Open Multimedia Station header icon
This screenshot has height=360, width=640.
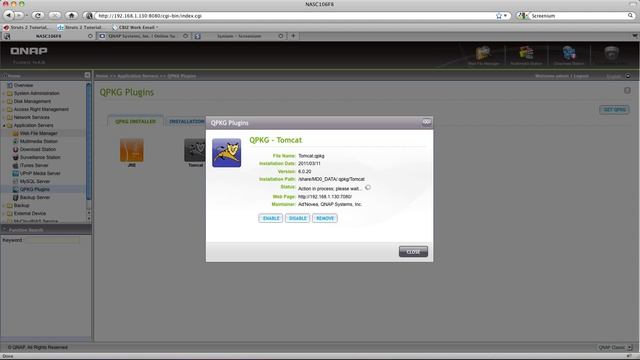click(x=526, y=56)
